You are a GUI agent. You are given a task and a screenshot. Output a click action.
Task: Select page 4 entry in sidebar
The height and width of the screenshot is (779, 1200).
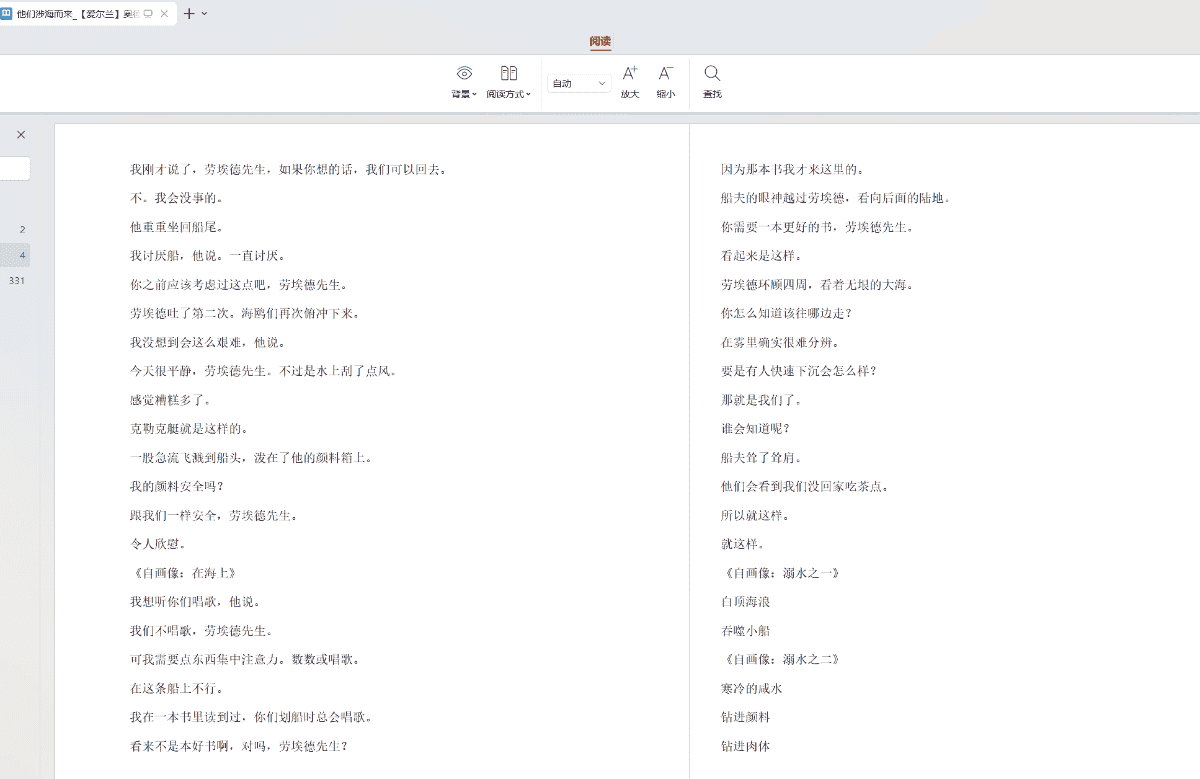tap(21, 255)
